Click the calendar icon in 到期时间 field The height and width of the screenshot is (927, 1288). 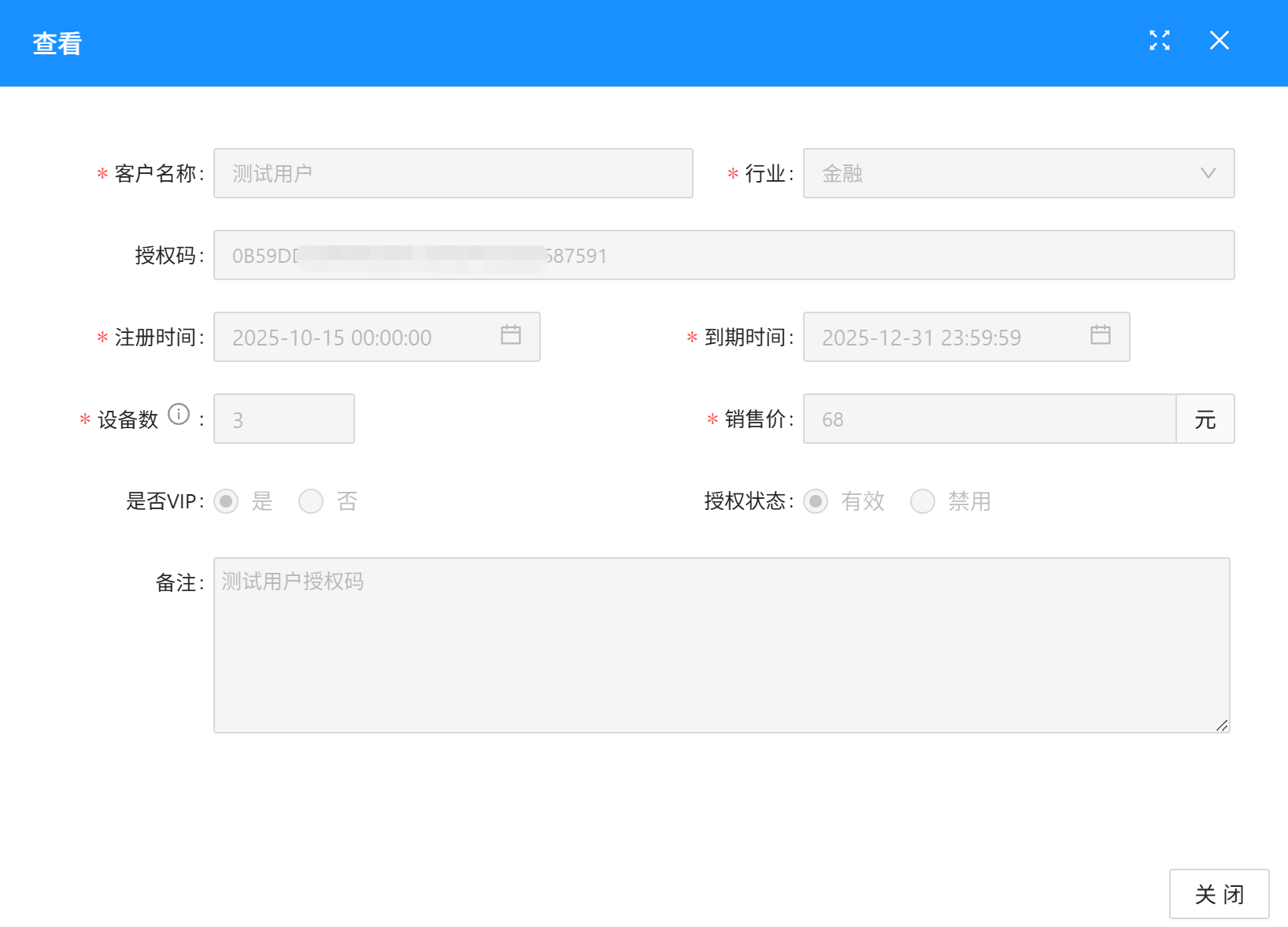(x=1100, y=335)
